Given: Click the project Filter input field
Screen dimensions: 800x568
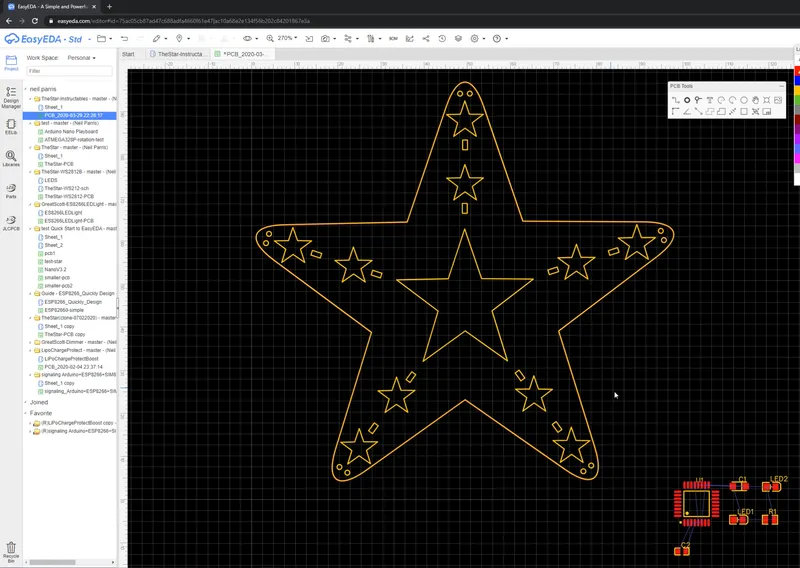Looking at the screenshot, I should tap(70, 71).
